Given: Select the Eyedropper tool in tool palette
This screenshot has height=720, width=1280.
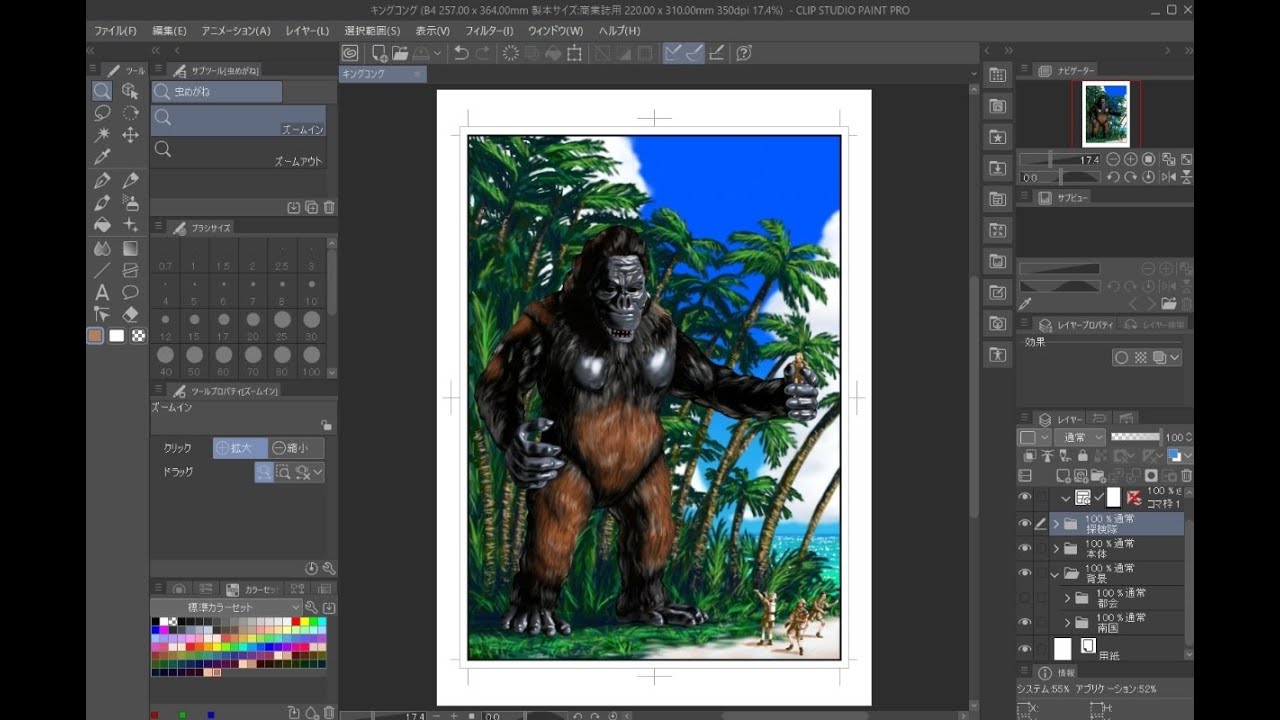Looking at the screenshot, I should pos(102,157).
